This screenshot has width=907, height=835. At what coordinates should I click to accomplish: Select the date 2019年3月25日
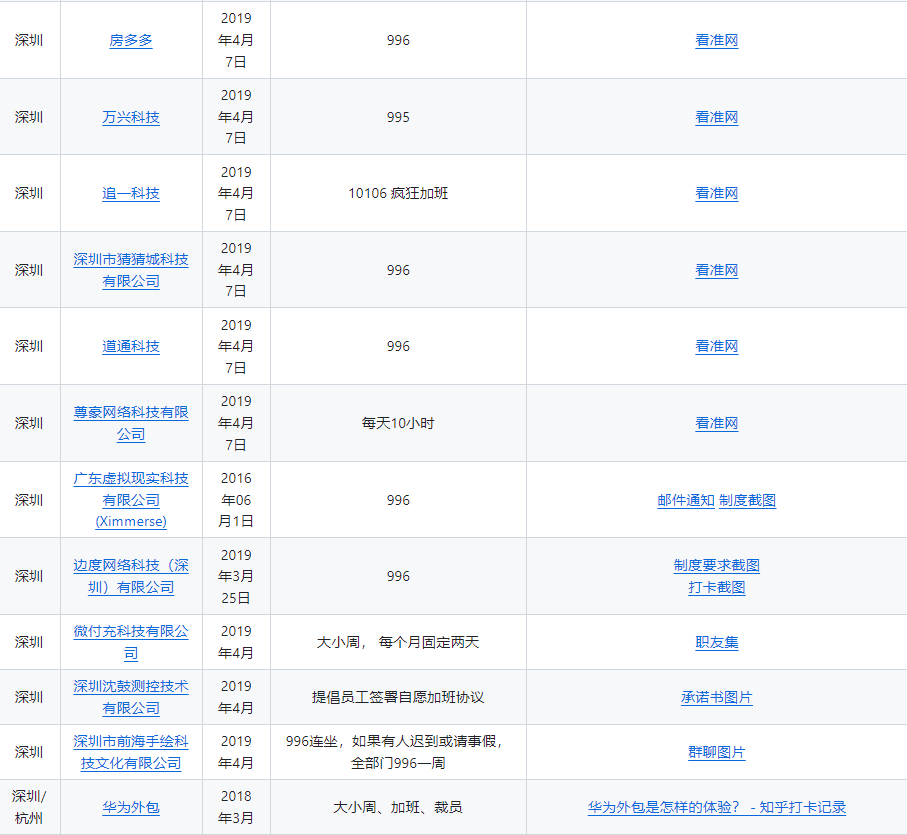(236, 577)
